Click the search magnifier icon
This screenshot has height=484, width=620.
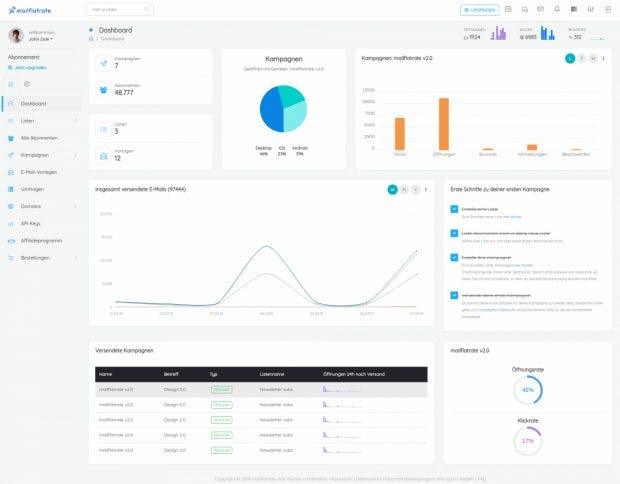coord(147,9)
